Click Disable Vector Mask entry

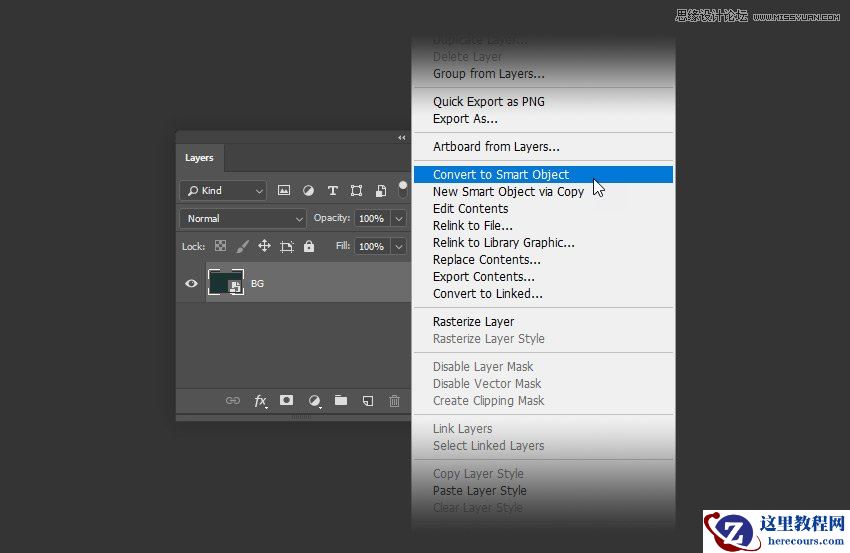coord(543,384)
